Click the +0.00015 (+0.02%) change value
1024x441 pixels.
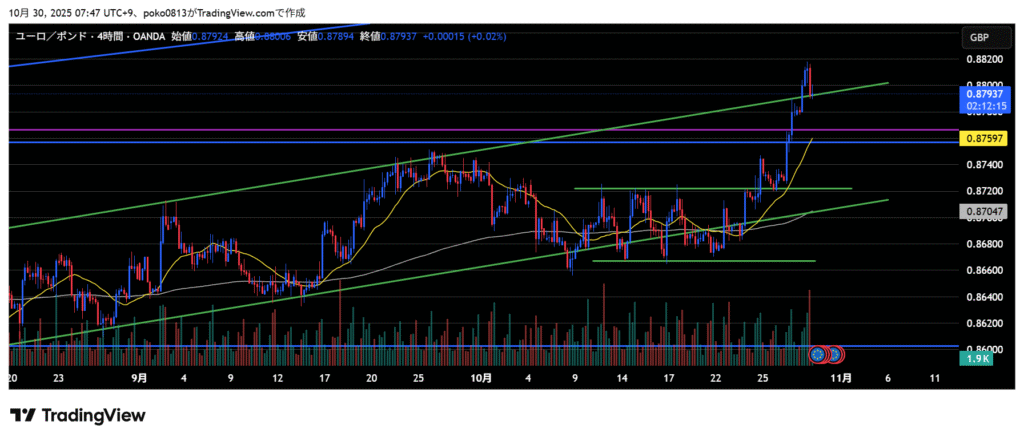coord(464,36)
